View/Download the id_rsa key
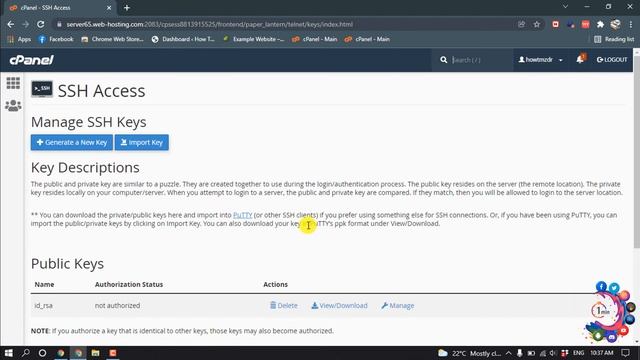The image size is (640, 360). 340,305
